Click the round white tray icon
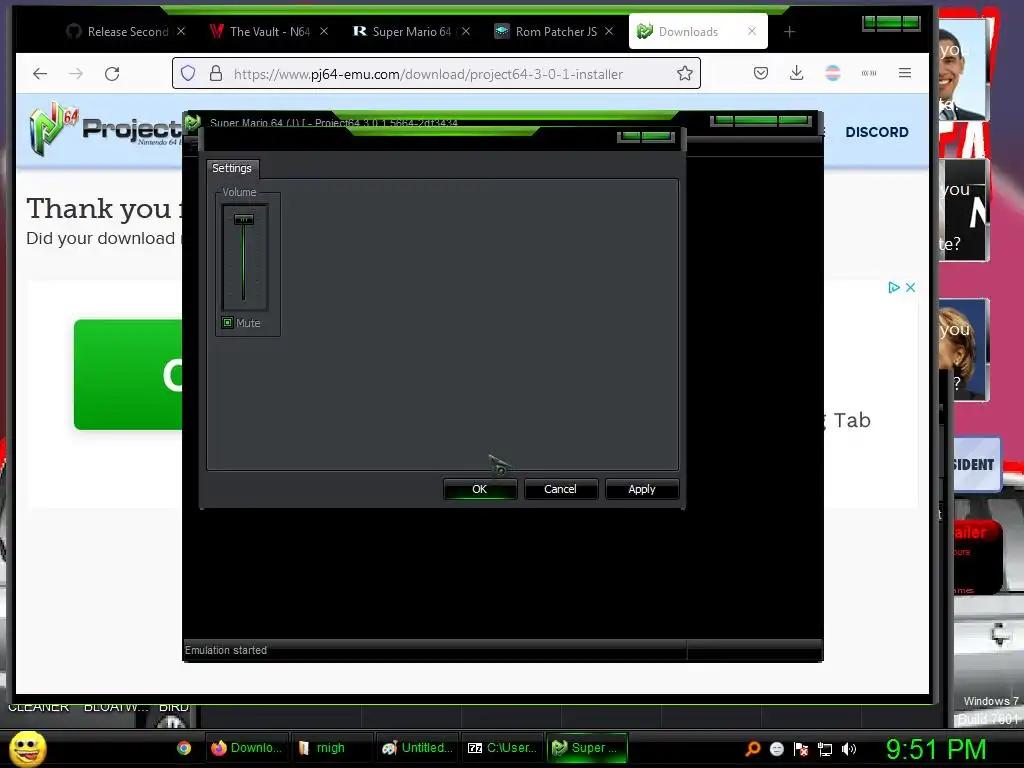Screen dimensions: 1024x768 pos(776,749)
